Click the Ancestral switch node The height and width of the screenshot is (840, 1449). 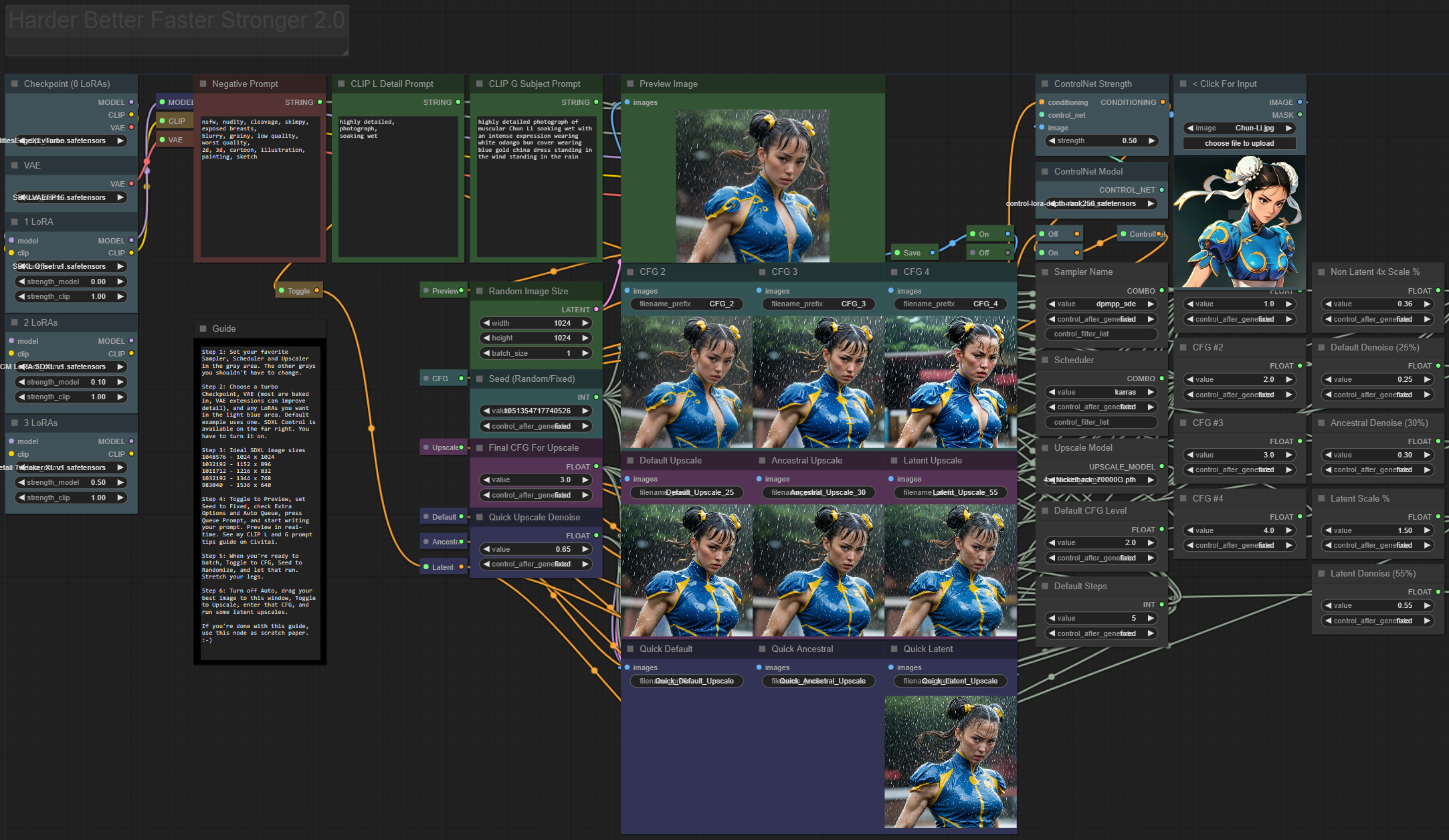444,542
